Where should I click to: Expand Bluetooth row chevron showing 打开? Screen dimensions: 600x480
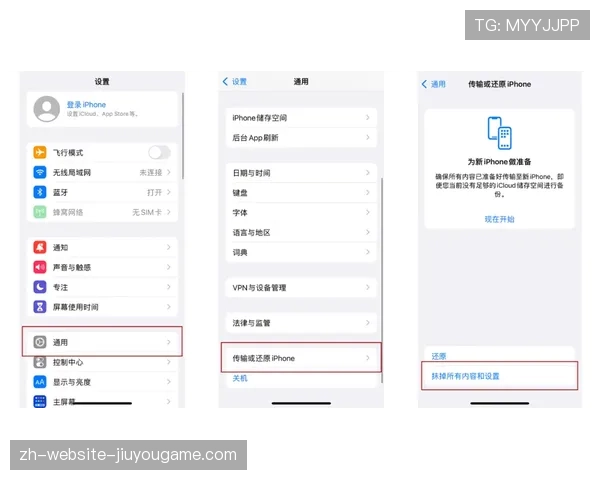click(x=169, y=192)
